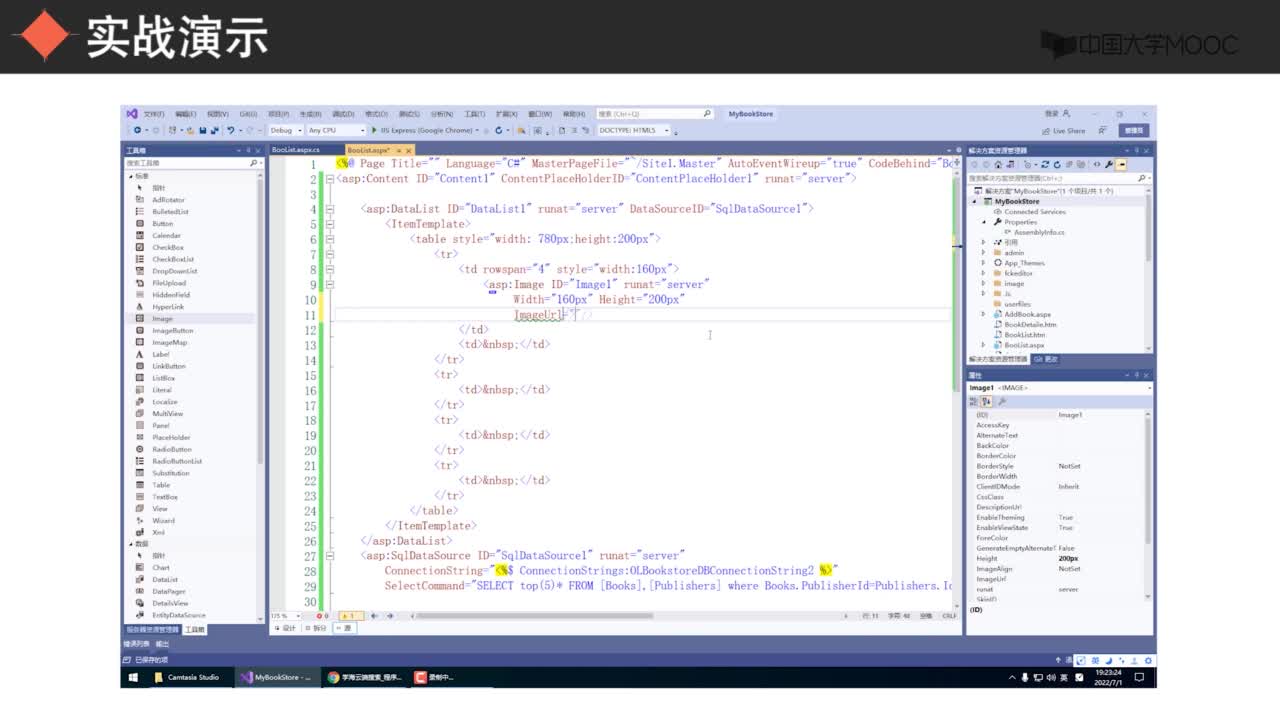Start IIS Express with the green play icon
Screen dimensions: 1280x720
pyautogui.click(x=374, y=130)
